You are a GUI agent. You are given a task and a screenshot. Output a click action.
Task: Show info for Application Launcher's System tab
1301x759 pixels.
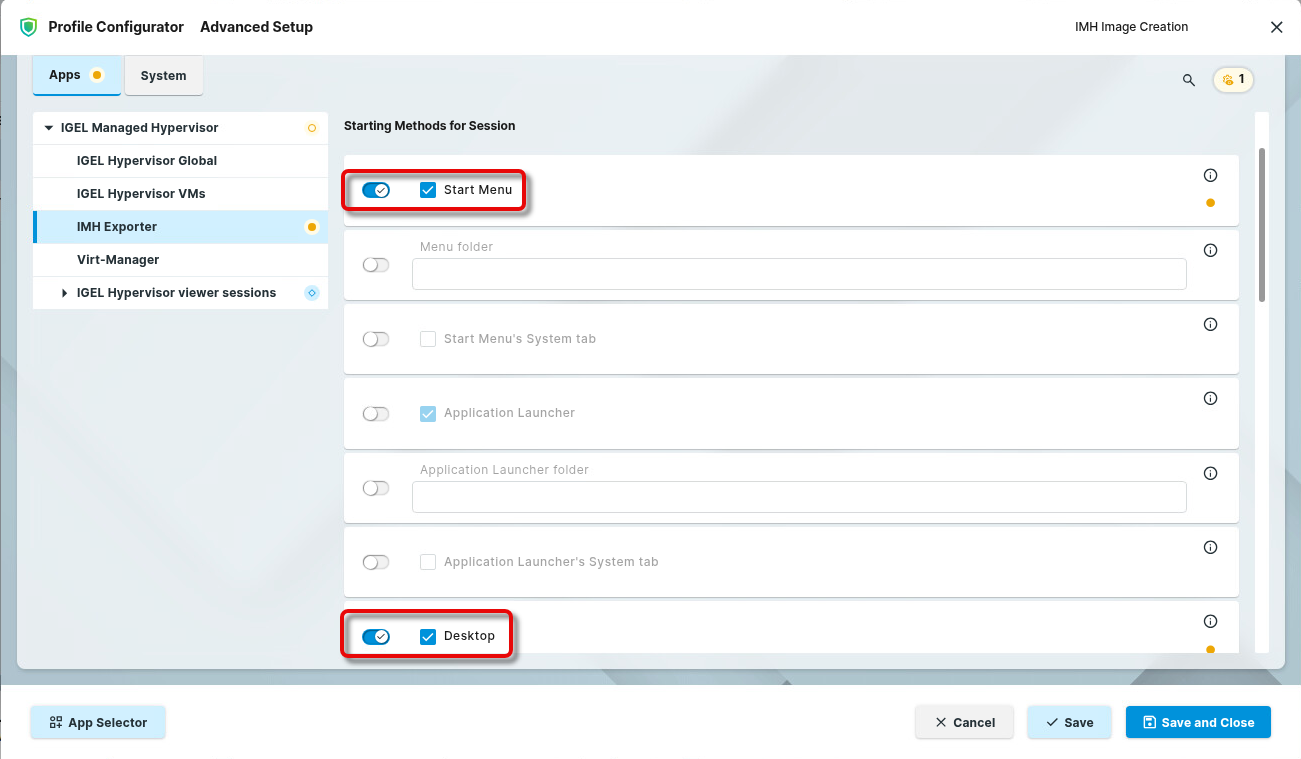1210,548
